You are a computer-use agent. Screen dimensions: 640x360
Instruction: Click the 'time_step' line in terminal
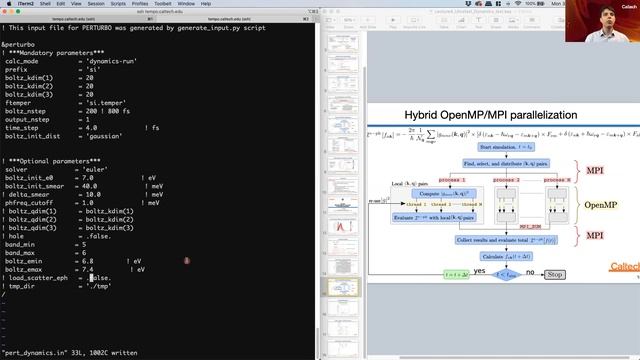click(82, 128)
